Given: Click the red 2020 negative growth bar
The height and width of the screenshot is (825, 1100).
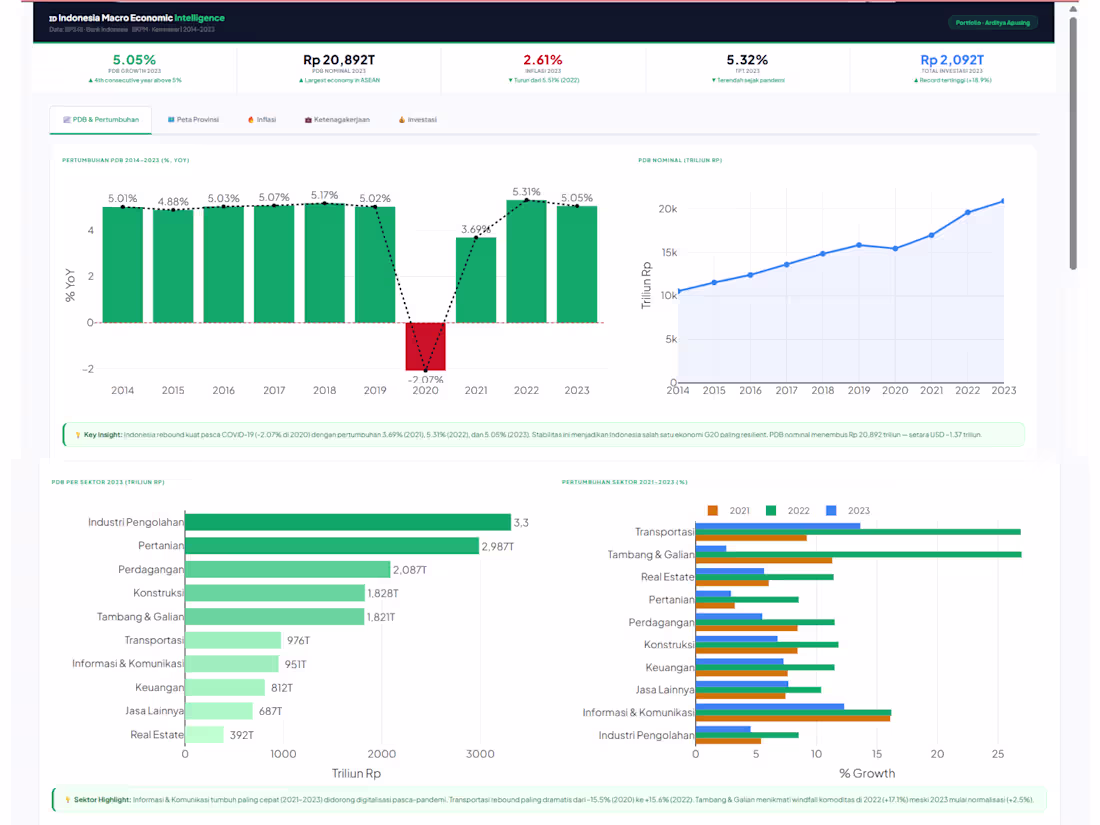Looking at the screenshot, I should tap(425, 347).
